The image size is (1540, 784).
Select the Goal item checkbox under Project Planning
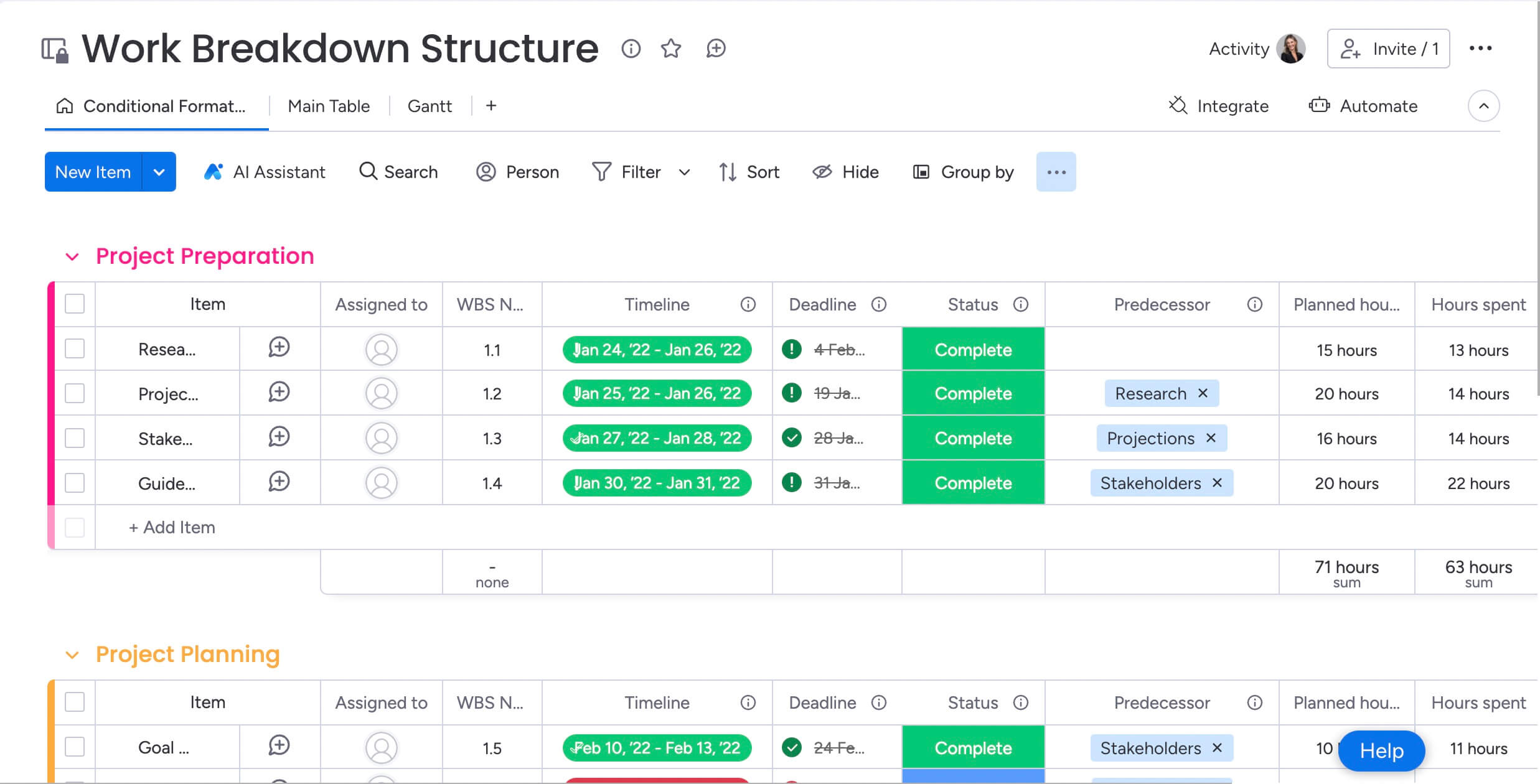tap(74, 747)
